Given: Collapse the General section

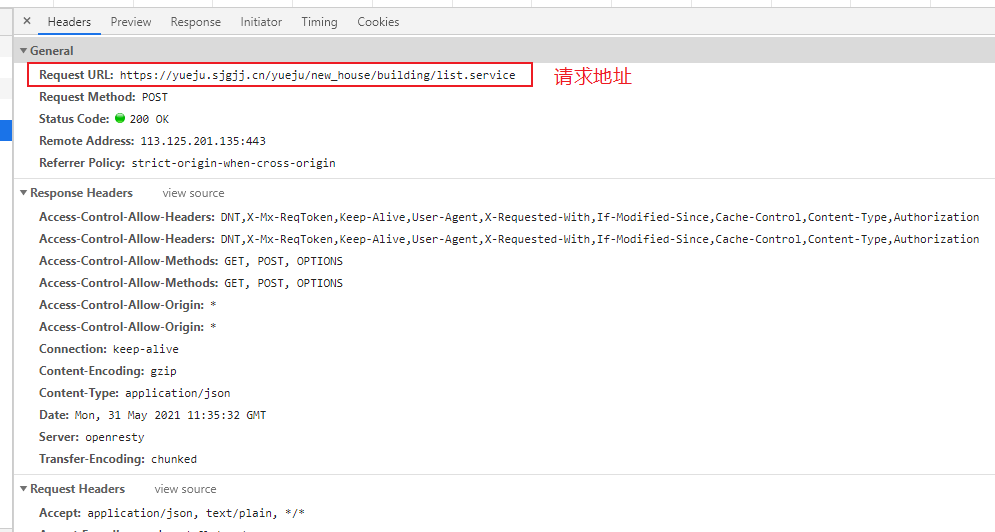Looking at the screenshot, I should (23, 51).
